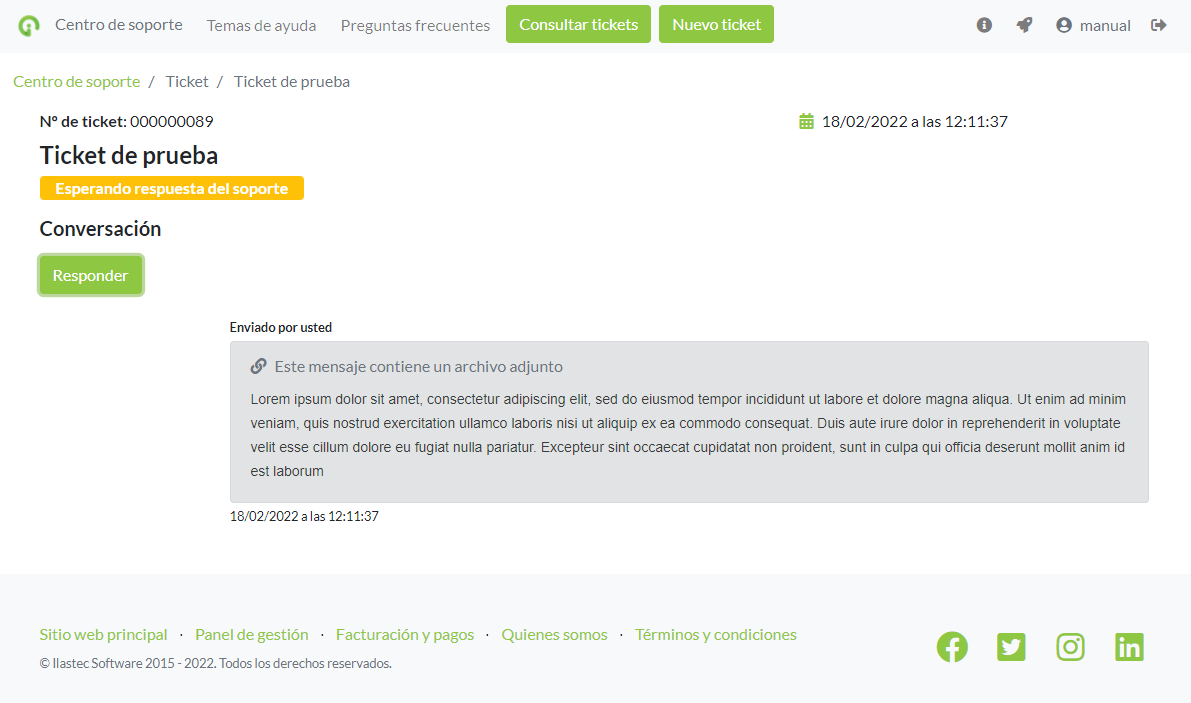Click the calendar icon beside the ticket date

806,120
